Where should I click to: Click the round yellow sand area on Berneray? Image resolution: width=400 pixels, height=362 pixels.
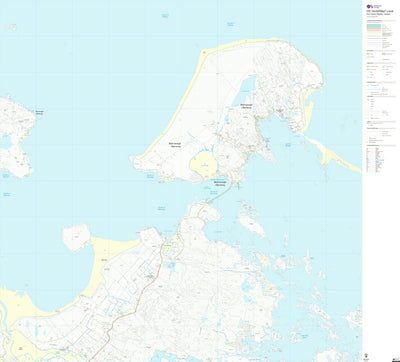point(204,164)
